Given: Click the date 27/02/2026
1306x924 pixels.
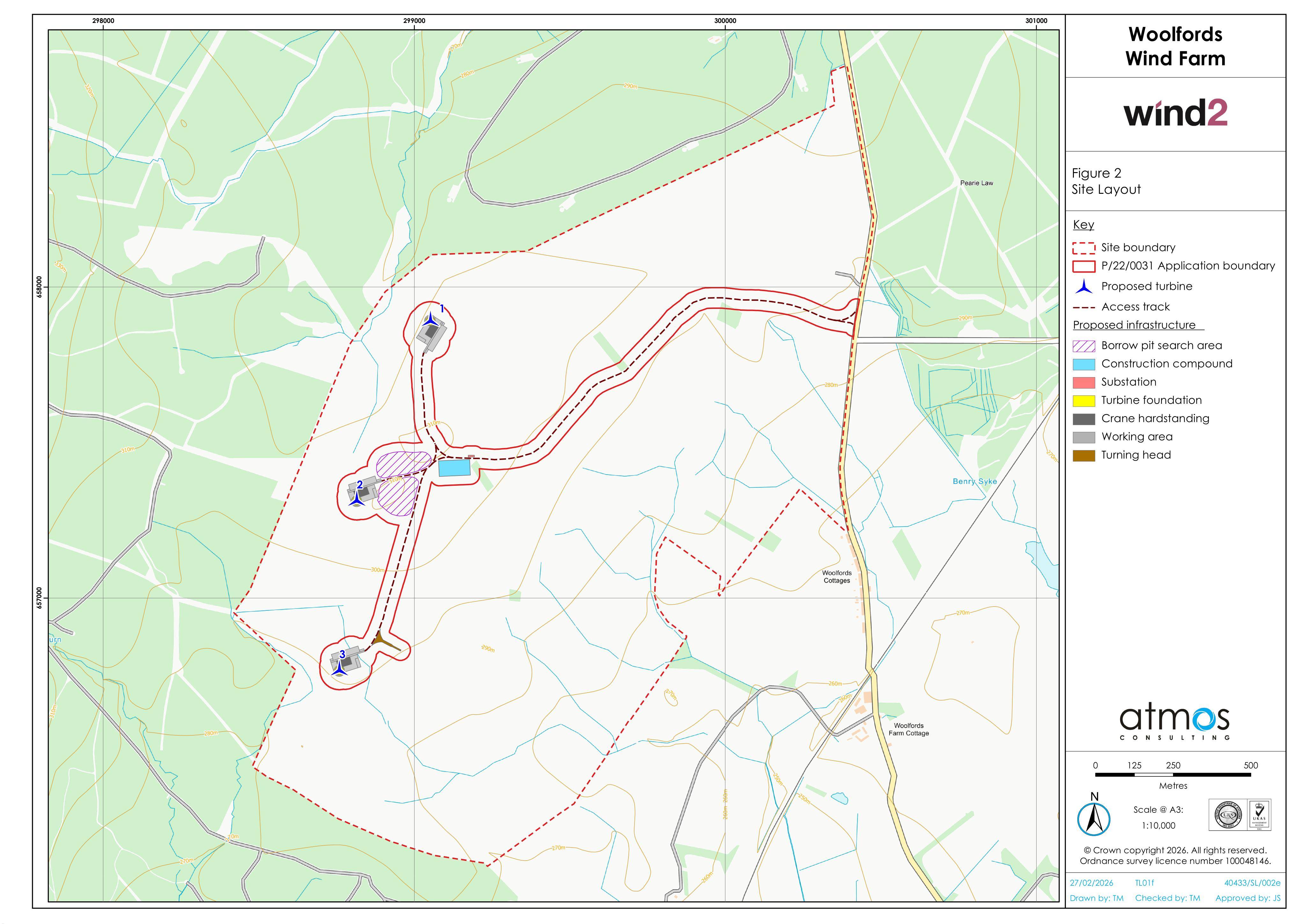Looking at the screenshot, I should click(x=1091, y=883).
